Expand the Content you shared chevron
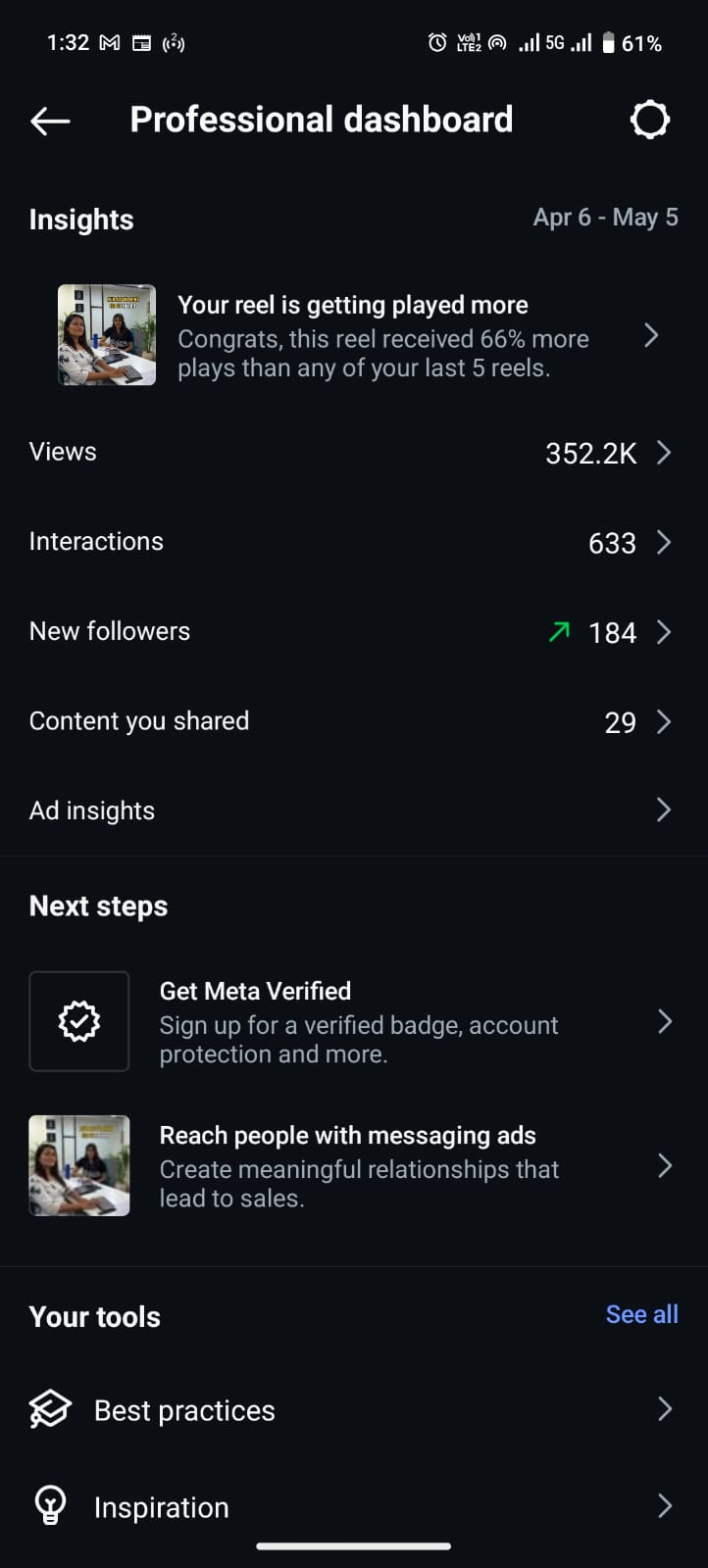The width and height of the screenshot is (708, 1568). (x=664, y=722)
